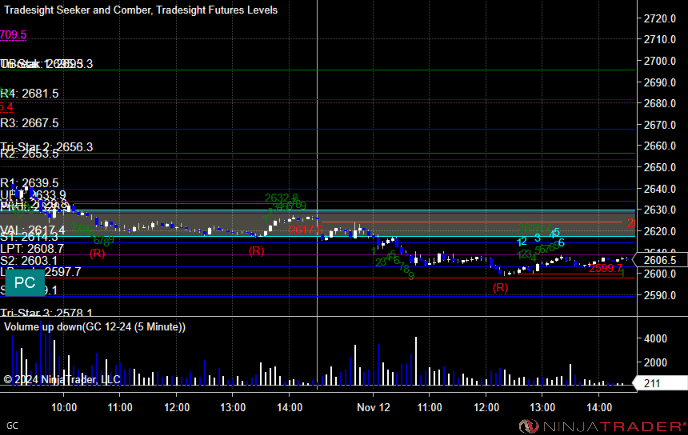The height and width of the screenshot is (435, 688).
Task: Select the volume marker showing 211
Action: pos(660,383)
